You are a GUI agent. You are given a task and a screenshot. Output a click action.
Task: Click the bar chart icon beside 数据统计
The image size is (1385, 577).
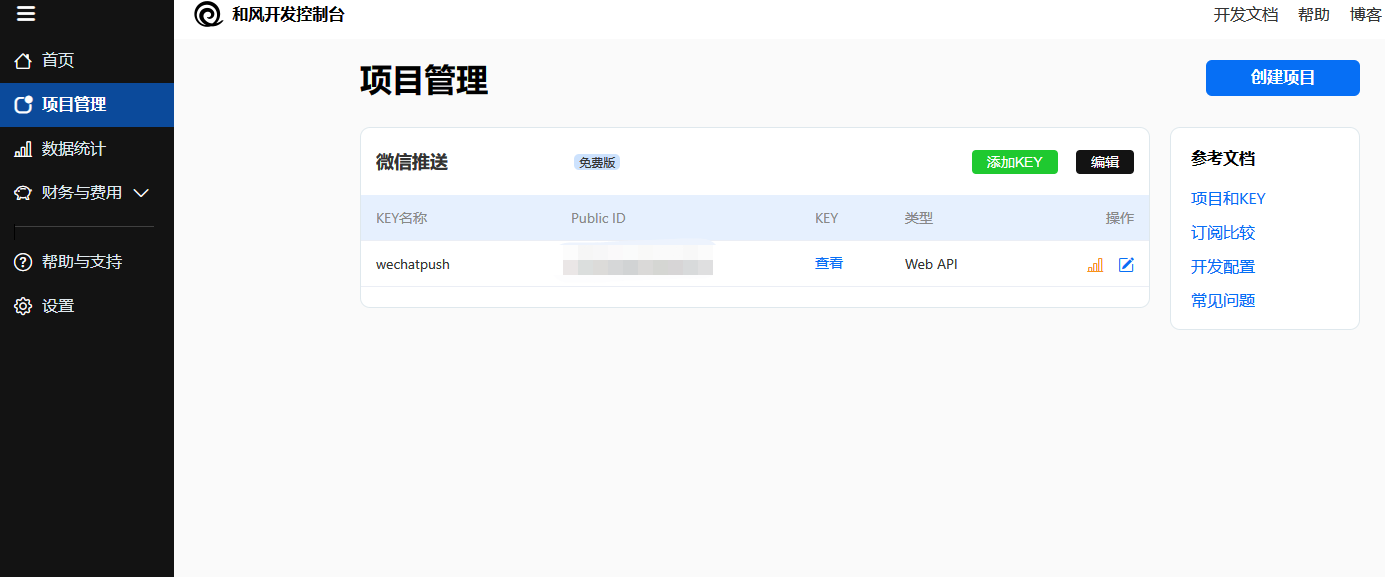23,149
